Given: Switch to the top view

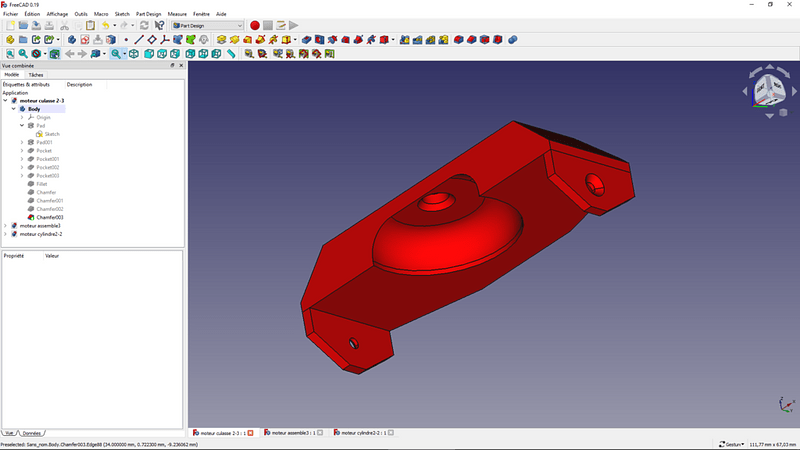Looking at the screenshot, I should [162, 54].
